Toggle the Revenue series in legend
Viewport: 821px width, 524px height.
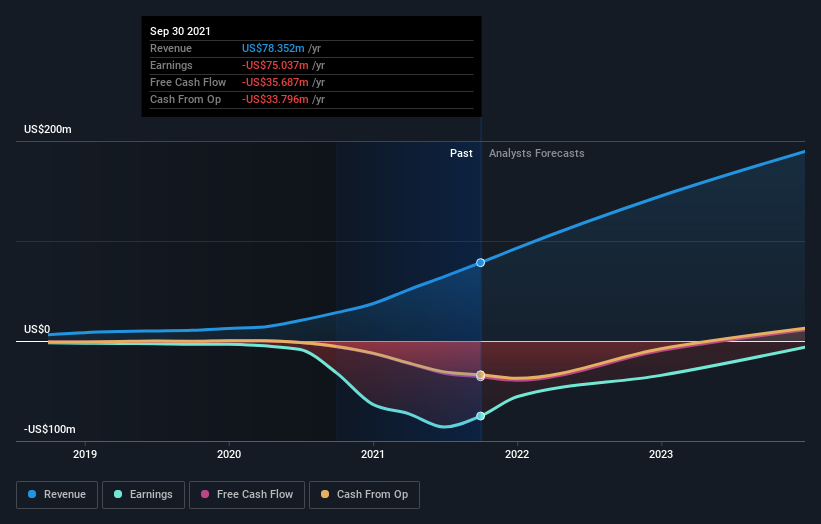[57, 495]
